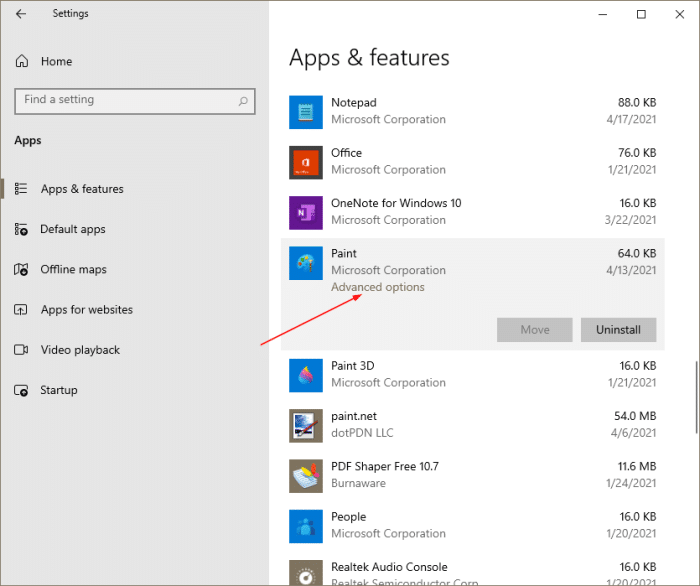Select the People app entry name
This screenshot has height=586, width=700.
click(349, 517)
